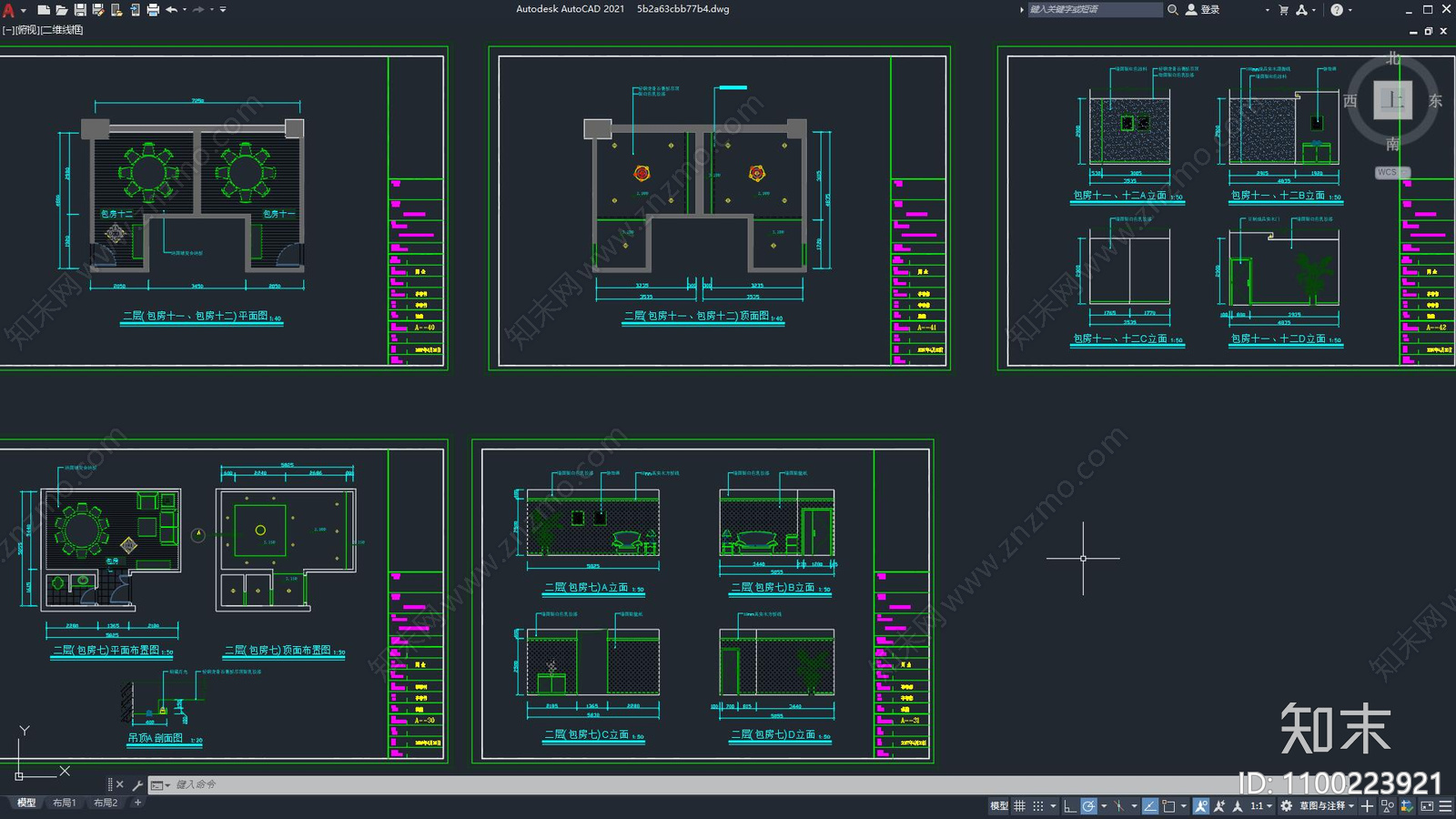Click auto-add annotation scales icon
Image resolution: width=1456 pixels, height=819 pixels.
coord(1219,806)
